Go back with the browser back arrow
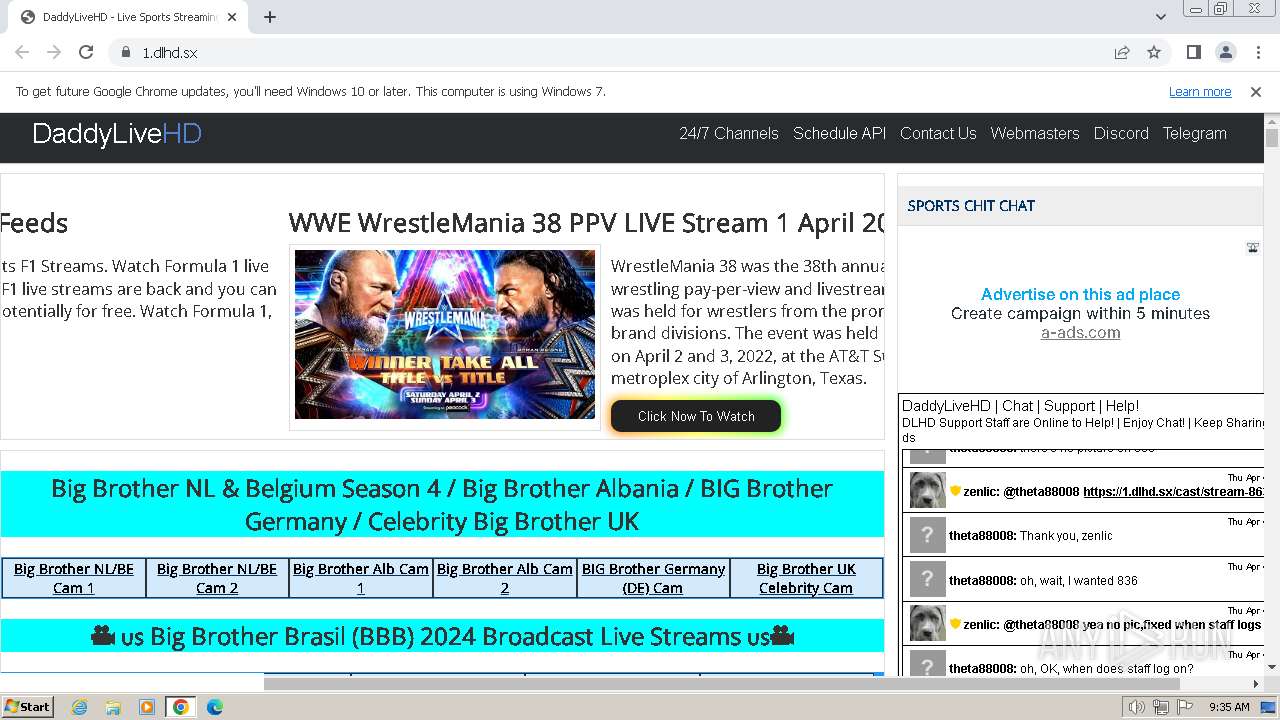The image size is (1280, 720). (22, 52)
